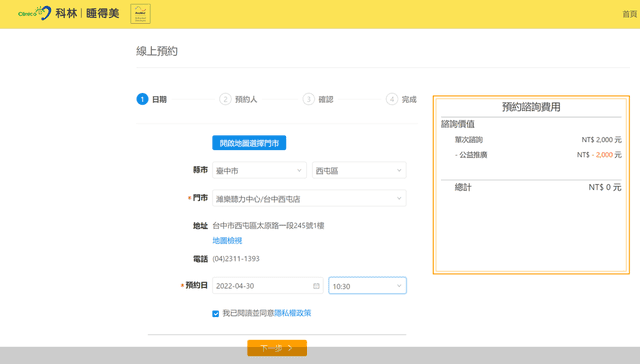Click step 3 確認 circle indicator
The width and height of the screenshot is (640, 364).
tap(309, 99)
